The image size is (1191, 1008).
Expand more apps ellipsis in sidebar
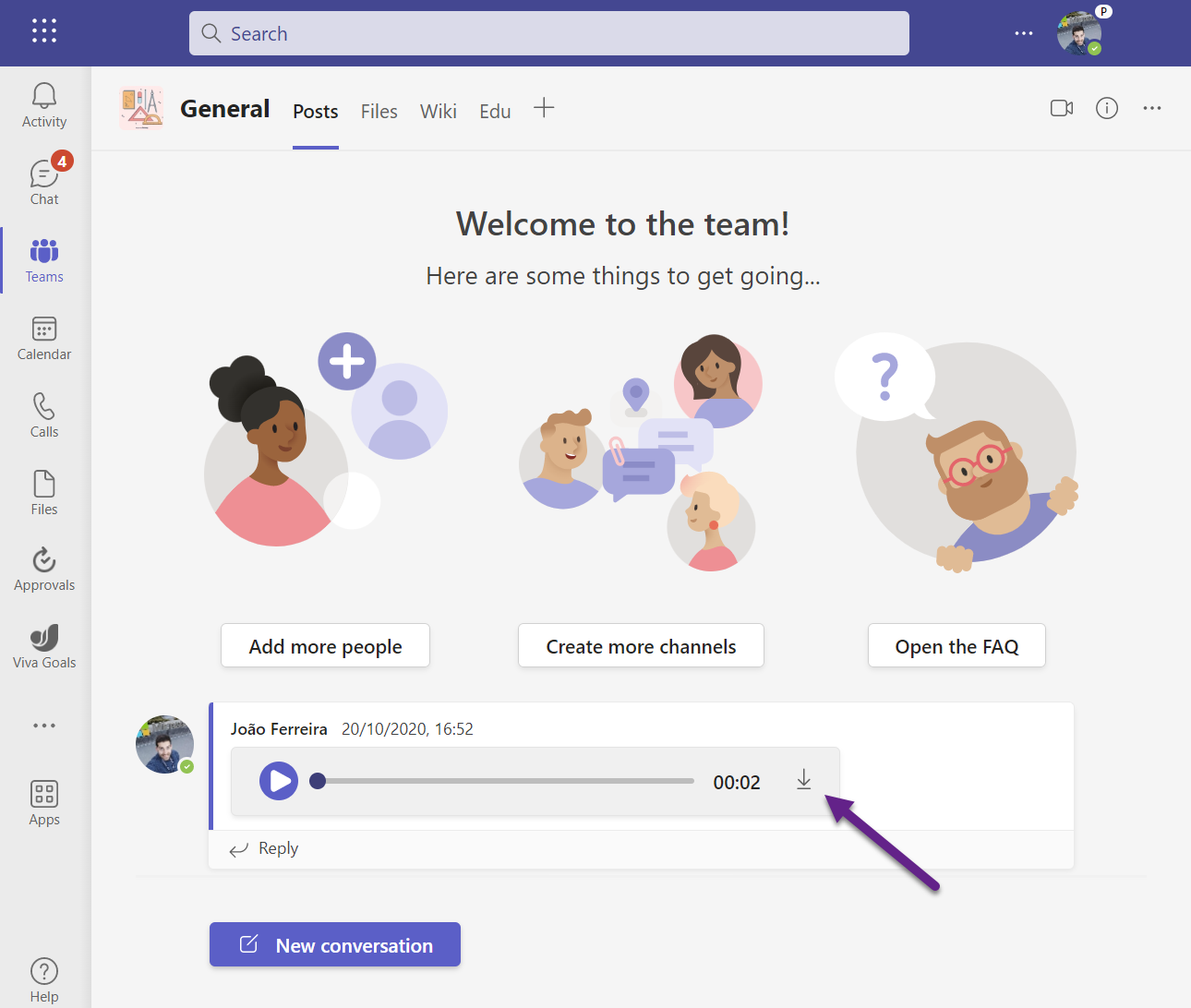point(44,726)
